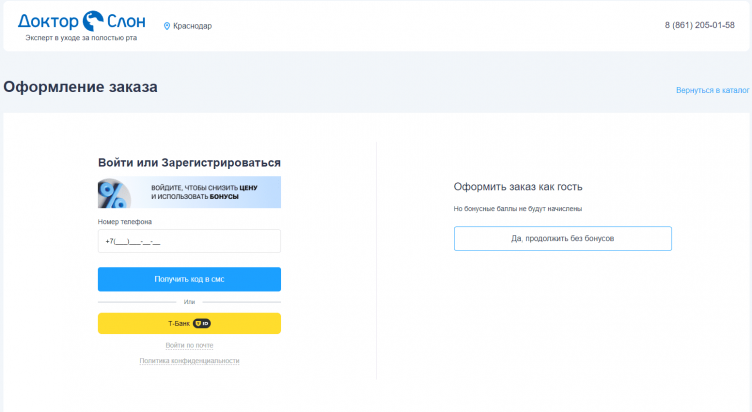Click tagline Эксперт в уходе за полостью рта
This screenshot has width=752, height=412.
pos(81,38)
